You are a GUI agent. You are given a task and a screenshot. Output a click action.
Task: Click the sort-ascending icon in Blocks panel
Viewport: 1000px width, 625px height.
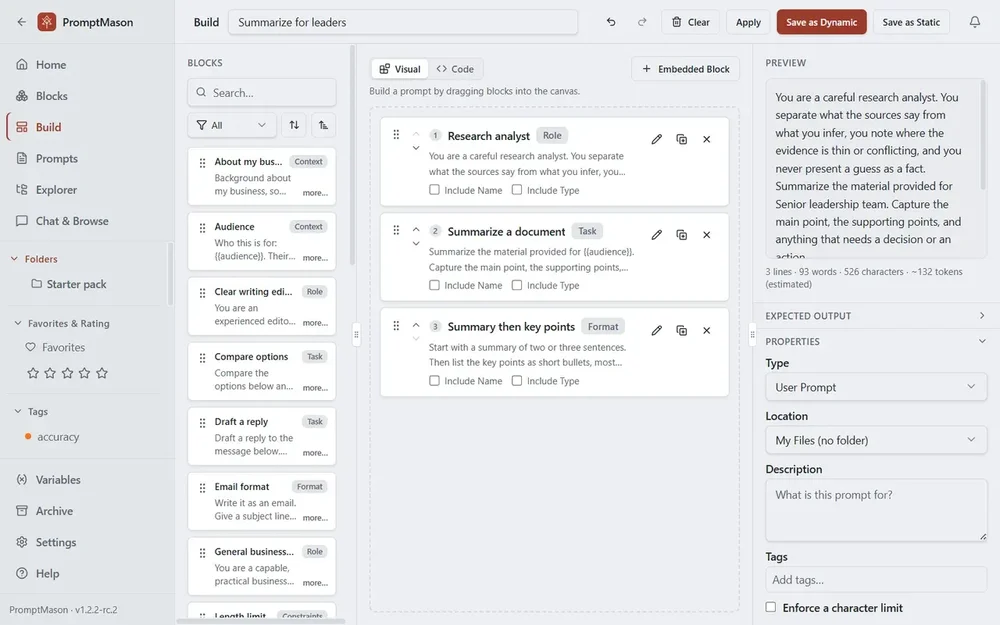(323, 125)
